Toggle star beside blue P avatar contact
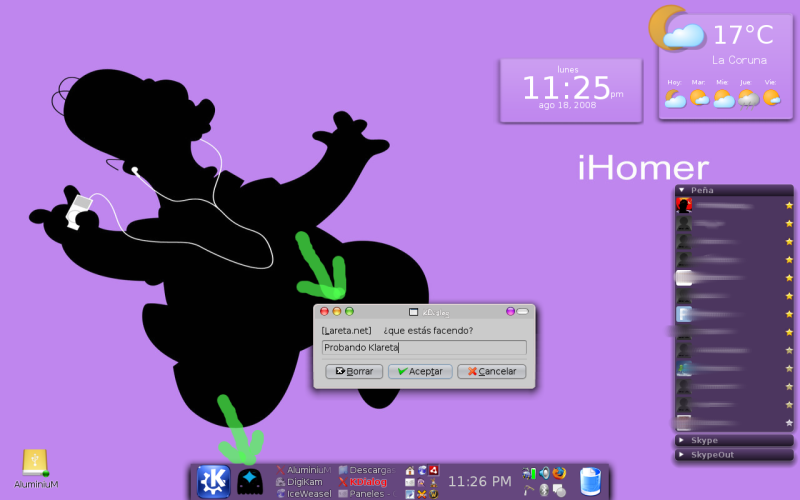The height and width of the screenshot is (500, 800). point(789,314)
